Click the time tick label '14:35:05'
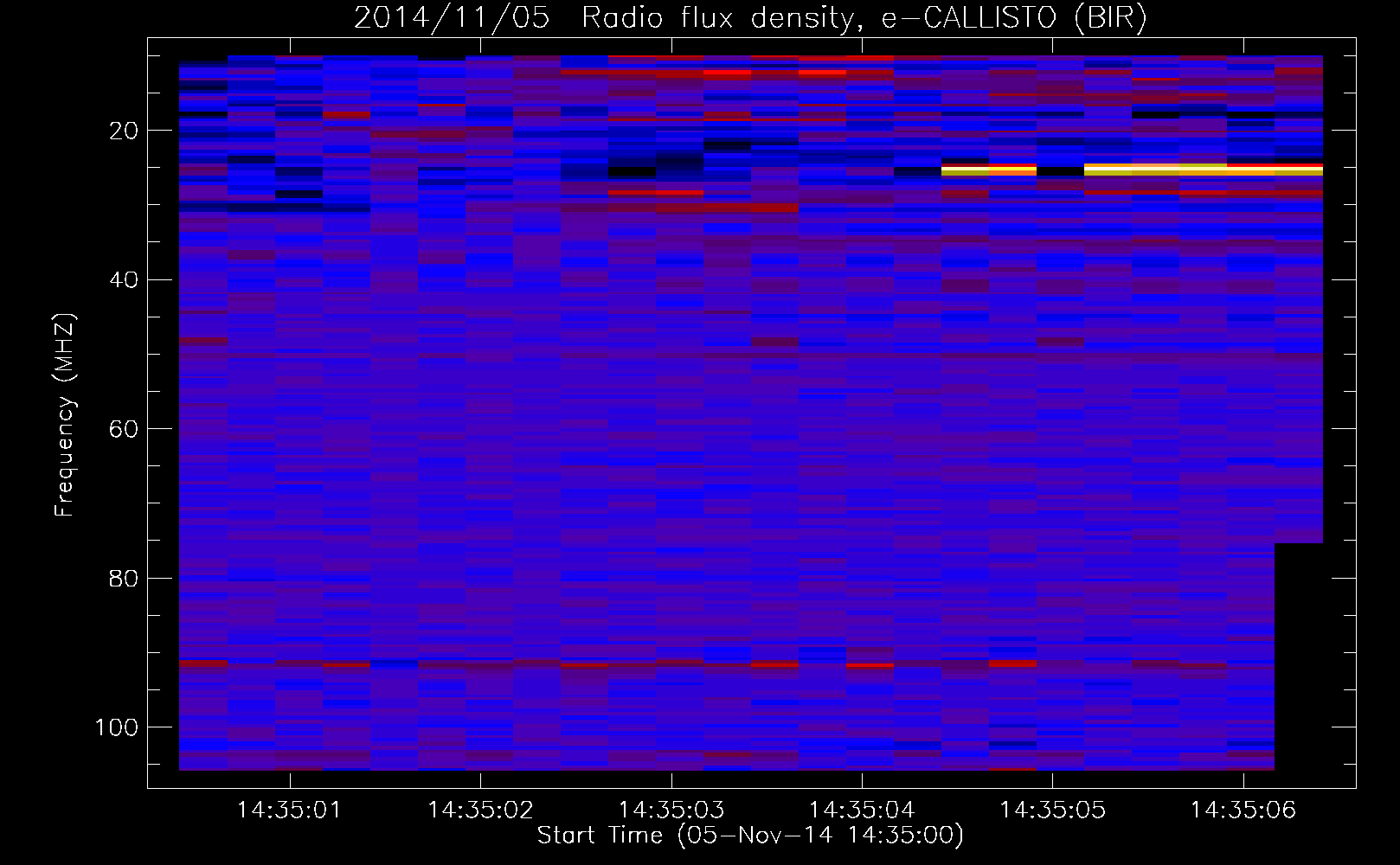Screen dimensions: 1400x865 pyautogui.click(x=1052, y=811)
